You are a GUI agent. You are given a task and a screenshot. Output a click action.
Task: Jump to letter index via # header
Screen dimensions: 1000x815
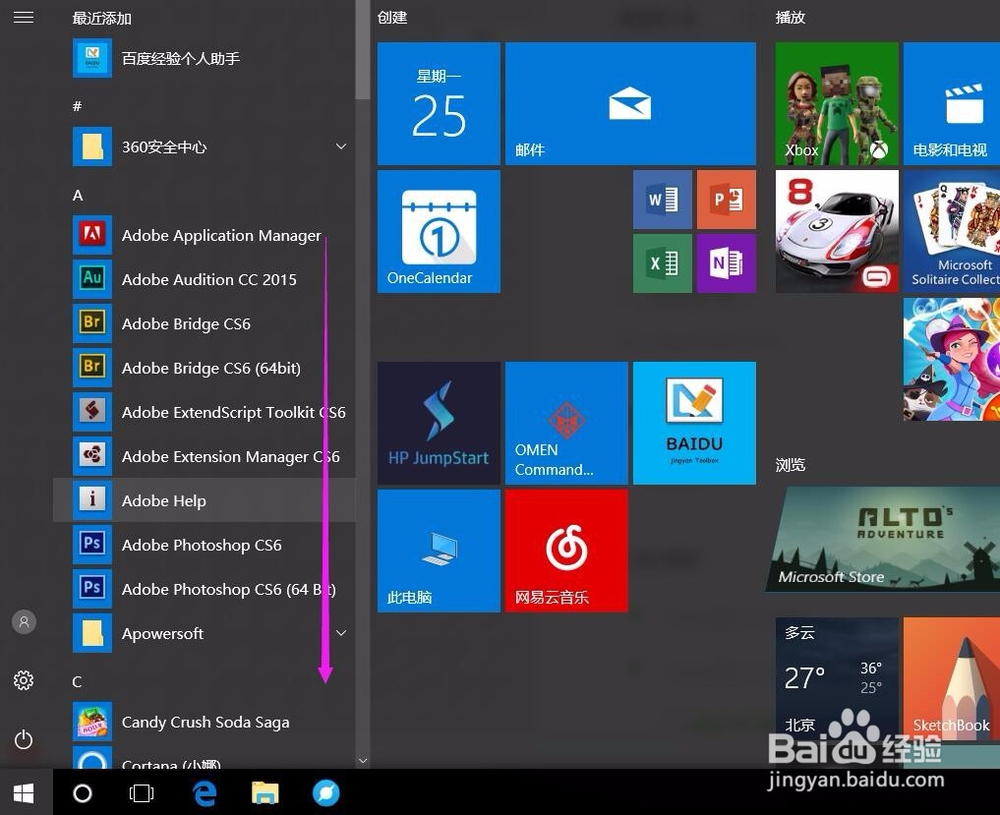click(77, 106)
